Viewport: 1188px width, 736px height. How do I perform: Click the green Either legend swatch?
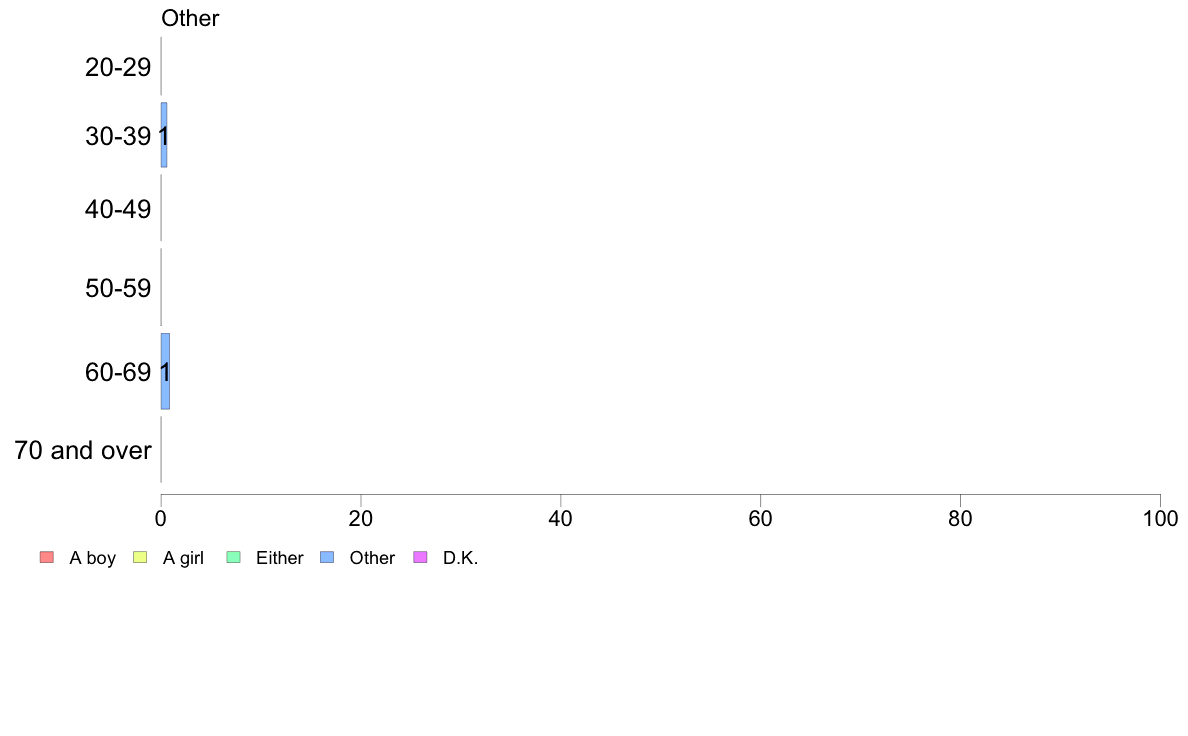233,557
